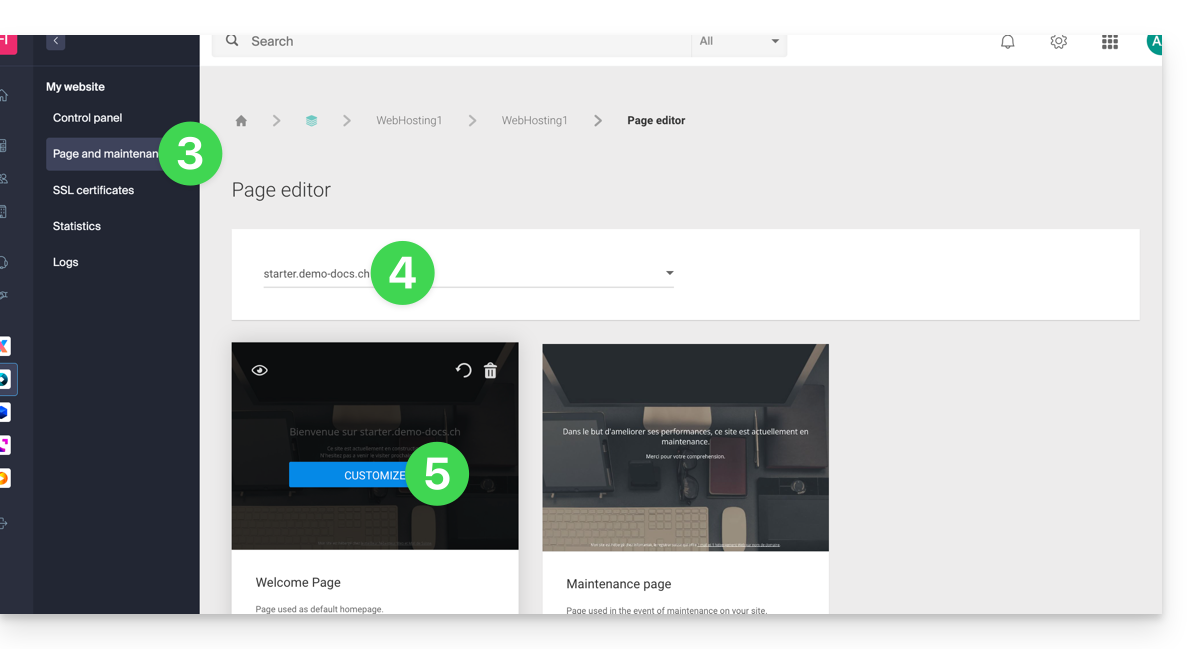Click the blue CUSTOMIZE button
1197x649 pixels.
pyautogui.click(x=350, y=475)
